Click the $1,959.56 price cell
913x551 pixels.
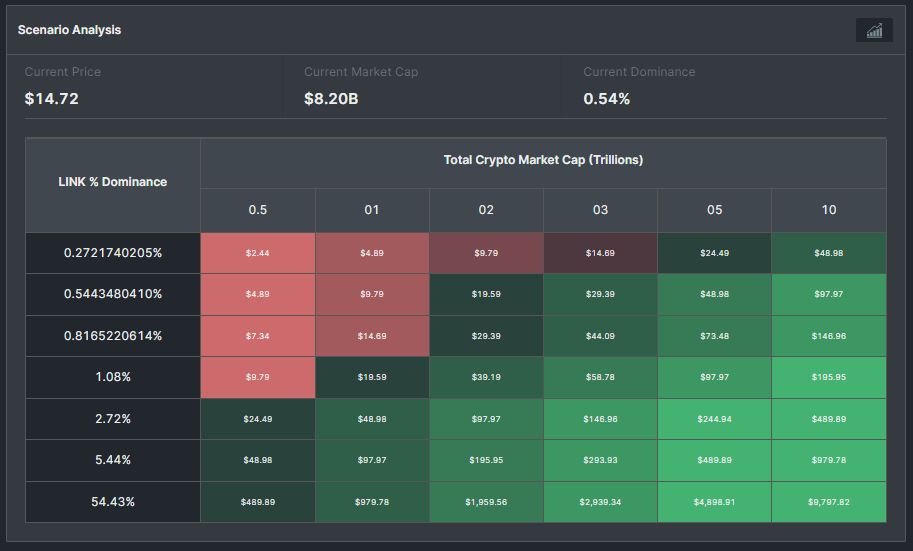click(x=486, y=502)
